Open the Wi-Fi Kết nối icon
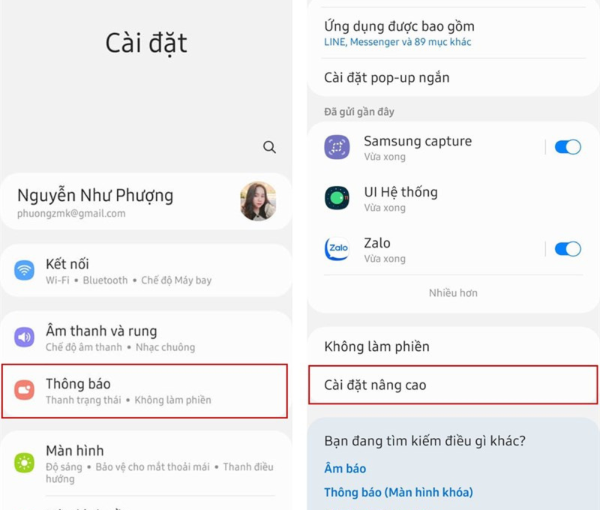The image size is (600, 510). [24, 270]
